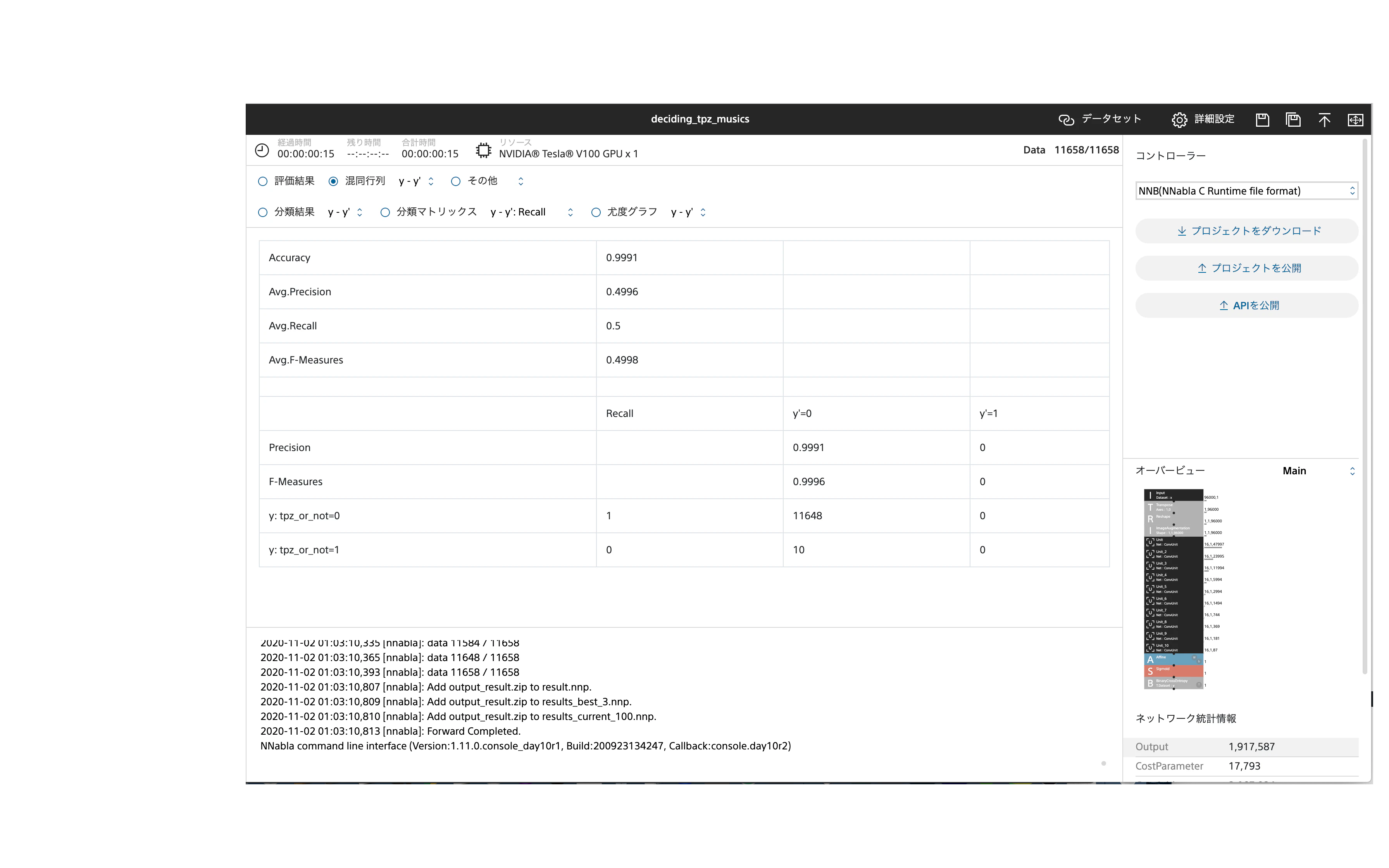Select the Reshape layer in the overview
This screenshot has height=868, width=1389.
tap(1173, 519)
